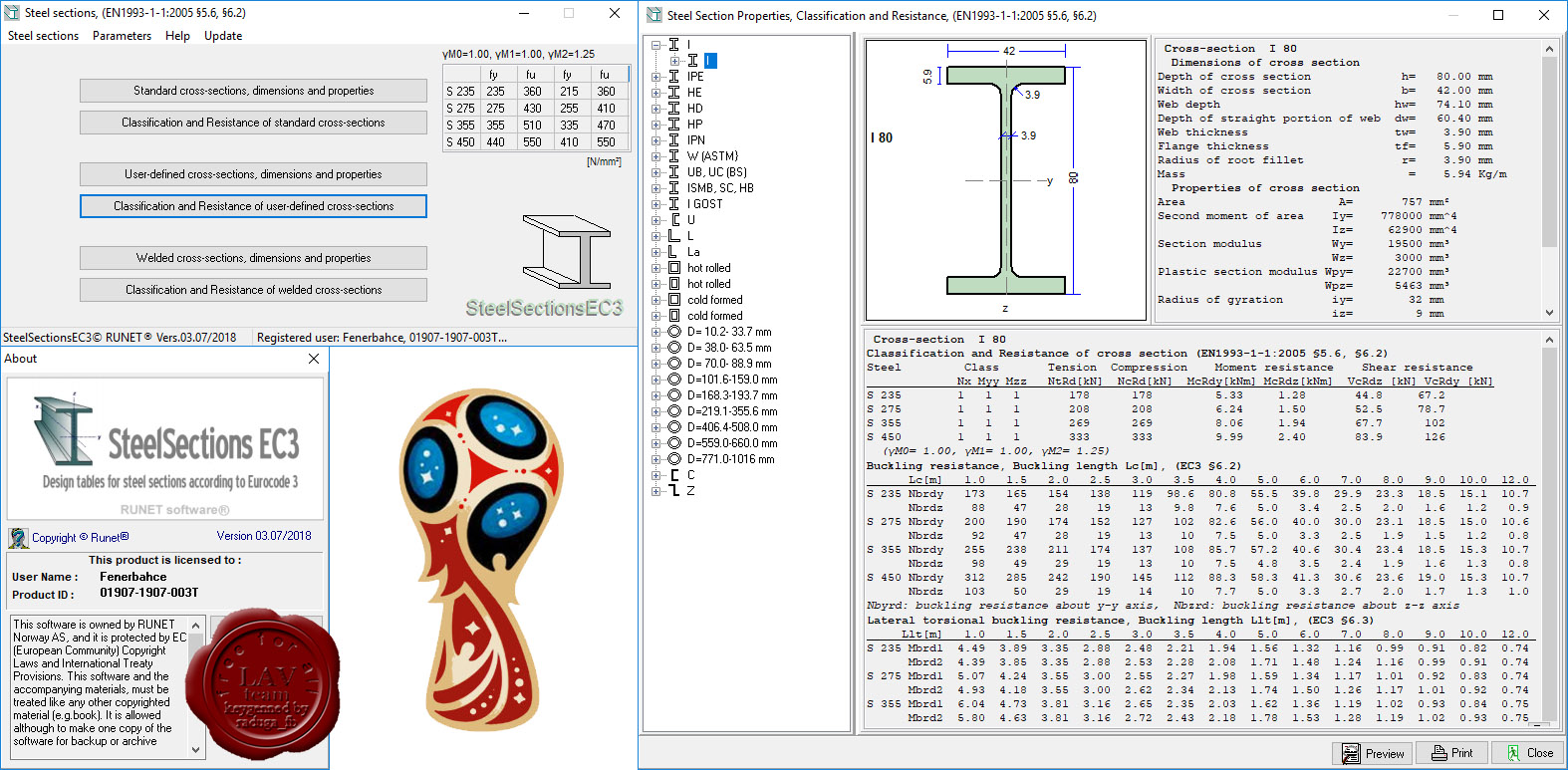Screen dimensions: 1568x770
Task: Select the HD section icon
Action: (x=674, y=109)
